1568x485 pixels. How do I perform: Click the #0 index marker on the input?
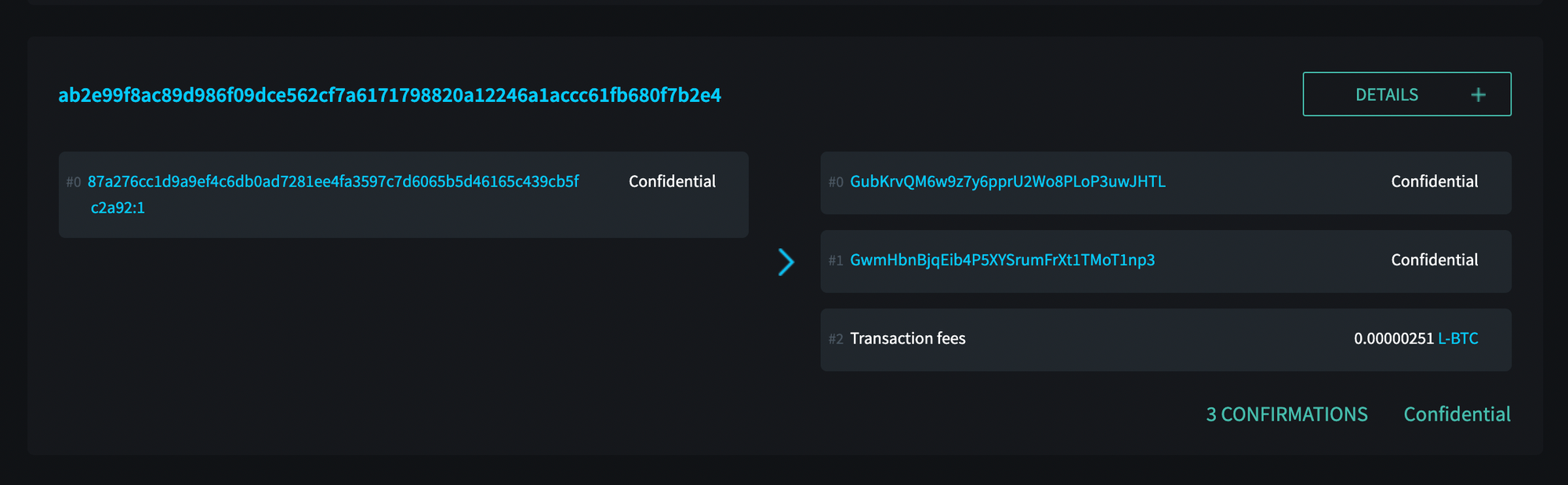73,181
